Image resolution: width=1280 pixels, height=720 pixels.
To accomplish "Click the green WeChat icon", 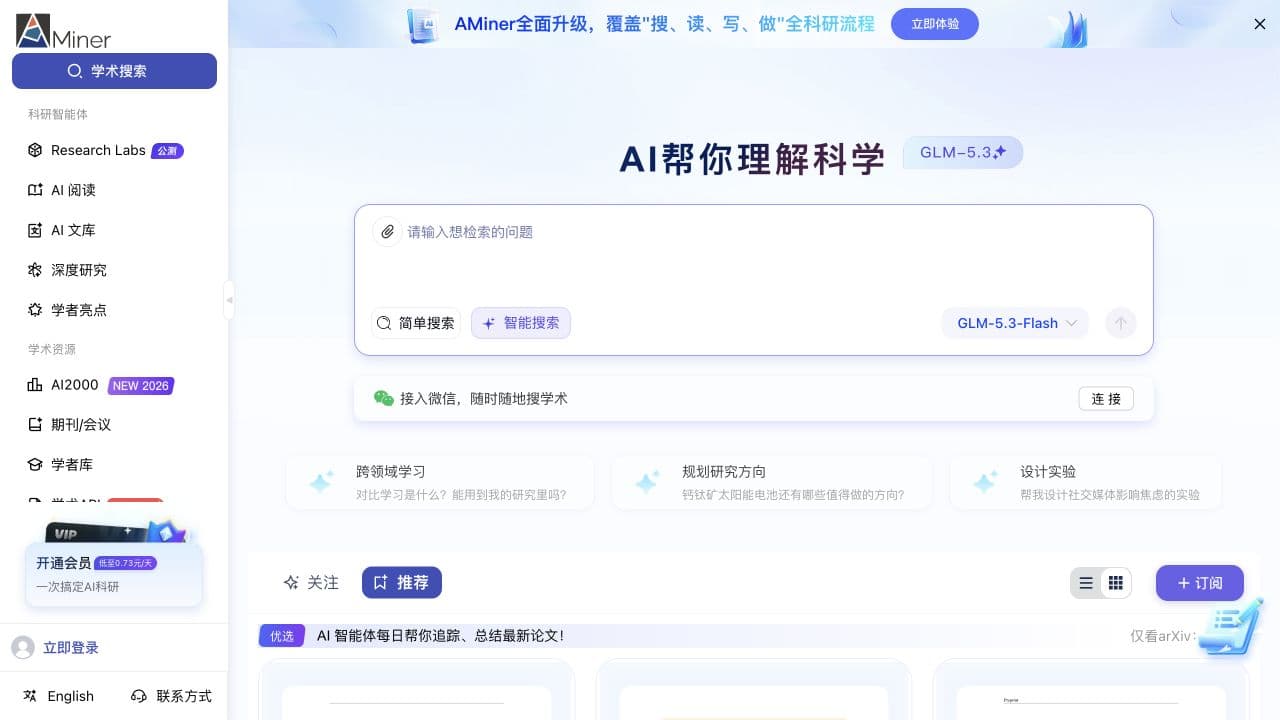I will click(383, 398).
